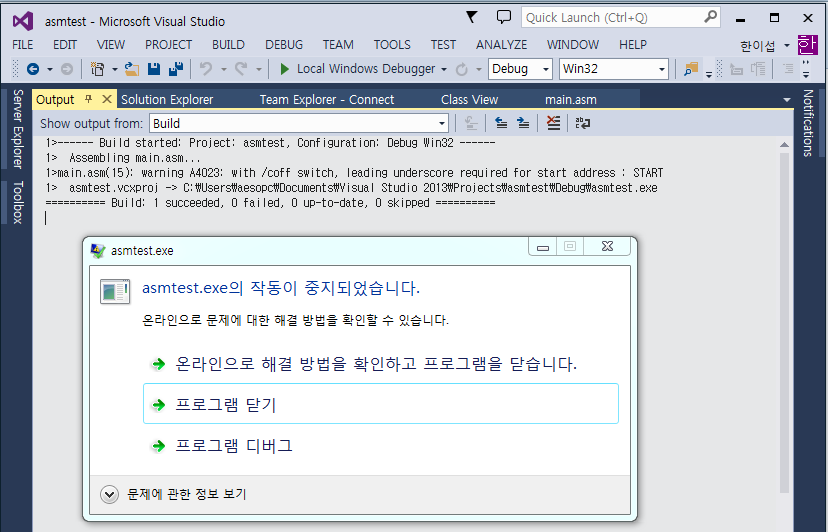Screen dimensions: 828x532
Task: Click '프로그램 닫기' to close the program
Action: tap(226, 404)
